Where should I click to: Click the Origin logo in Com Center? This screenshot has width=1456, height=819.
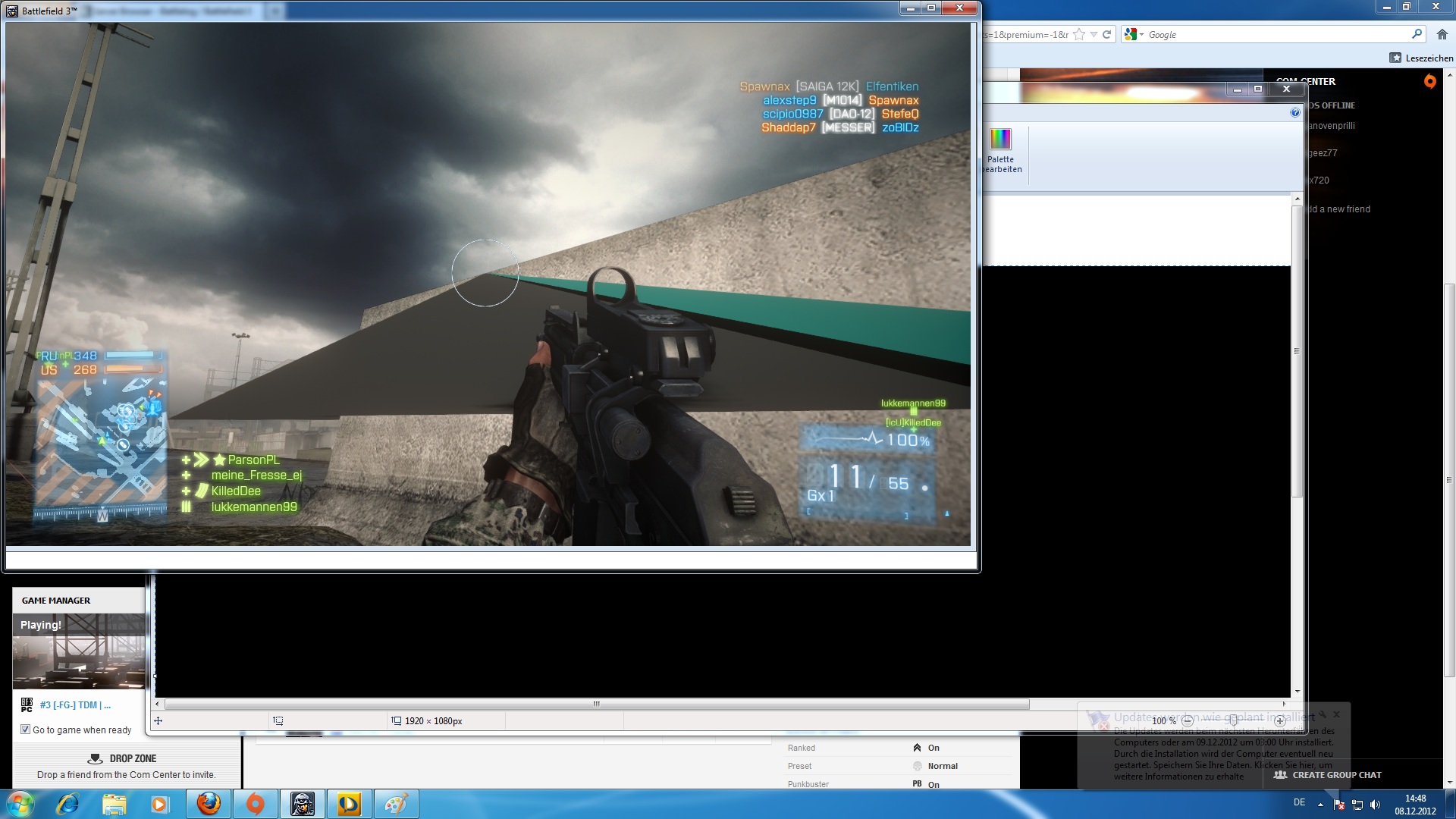pyautogui.click(x=1429, y=81)
